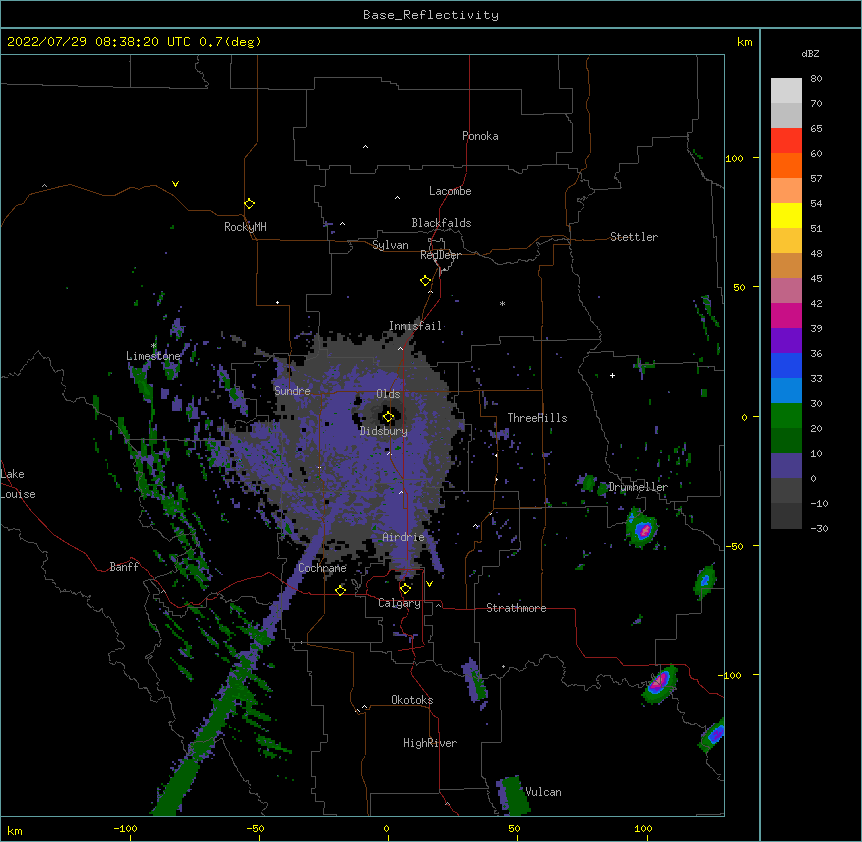Click the HighRiver label

[430, 743]
